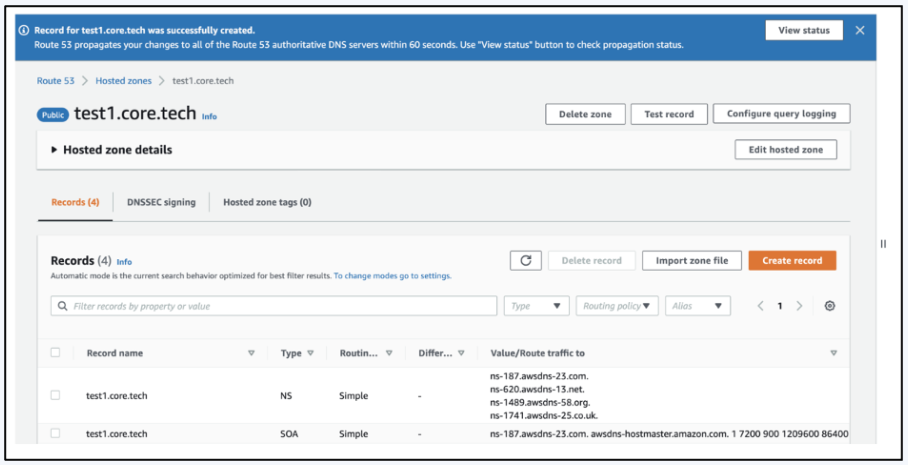Screen dimensions: 908x465
Task: Expand Hosted zone details section
Action: click(x=54, y=149)
